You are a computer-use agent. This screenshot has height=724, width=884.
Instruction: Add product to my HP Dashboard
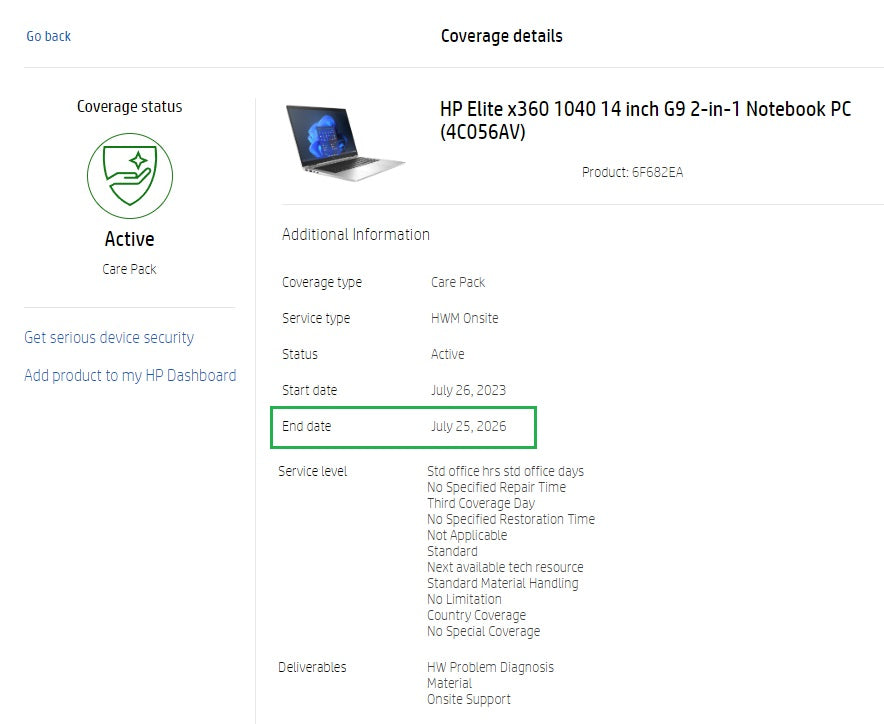pyautogui.click(x=130, y=376)
